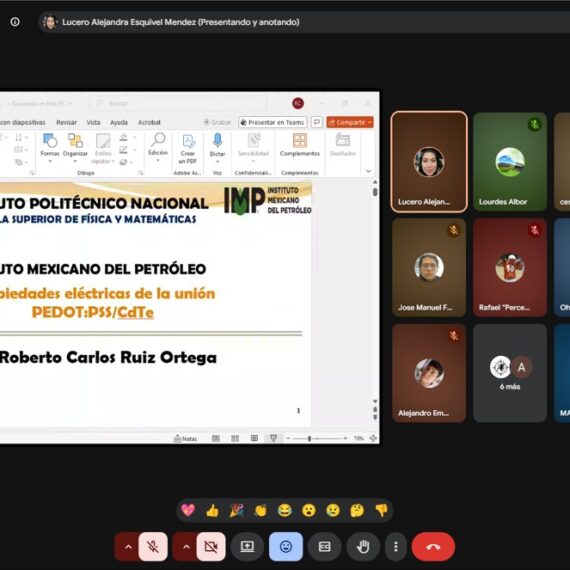This screenshot has width=570, height=570.
Task: Send clapping hands emoji reaction
Action: (x=261, y=510)
